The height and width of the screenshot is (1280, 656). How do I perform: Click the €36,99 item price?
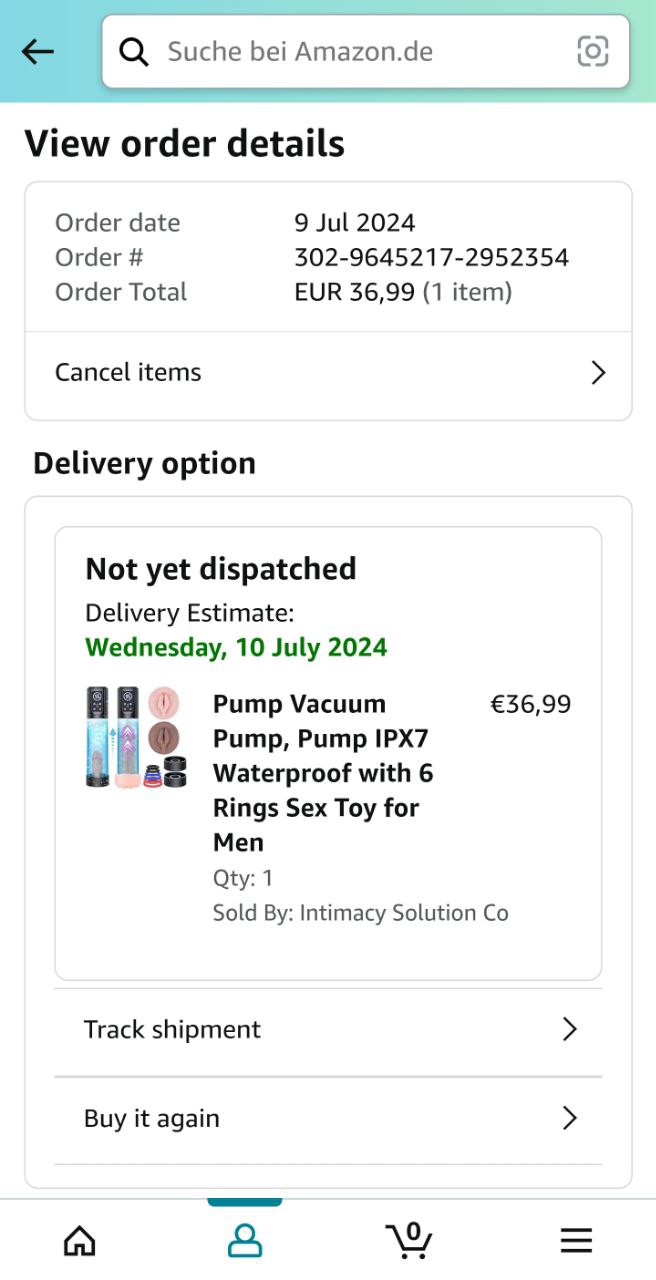tap(530, 704)
